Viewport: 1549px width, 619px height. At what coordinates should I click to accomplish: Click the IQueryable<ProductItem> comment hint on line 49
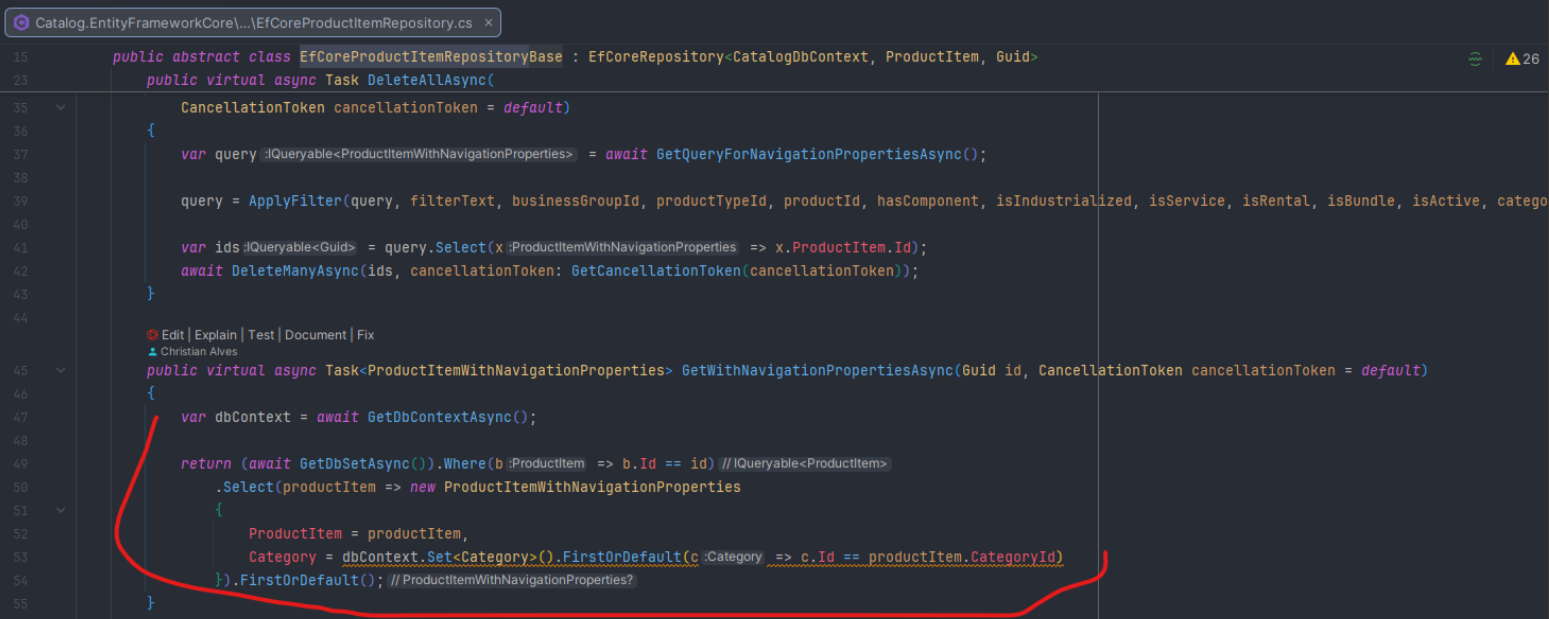(x=805, y=464)
